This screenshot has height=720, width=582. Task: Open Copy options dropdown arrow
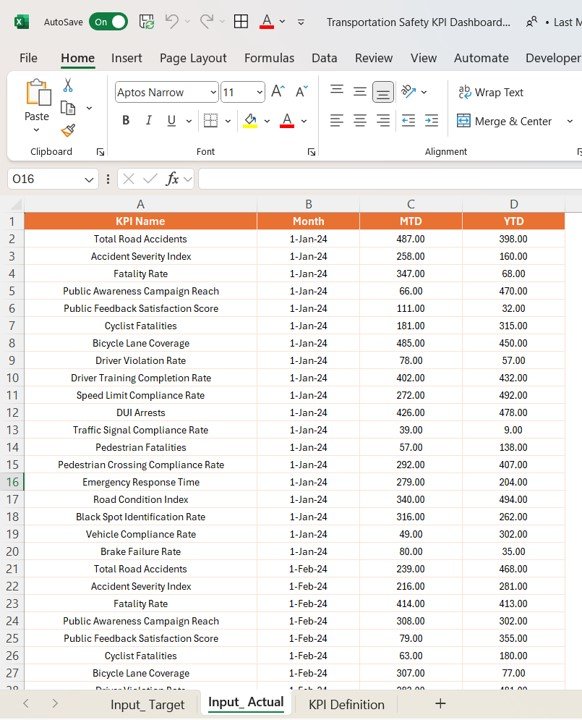pos(89,108)
